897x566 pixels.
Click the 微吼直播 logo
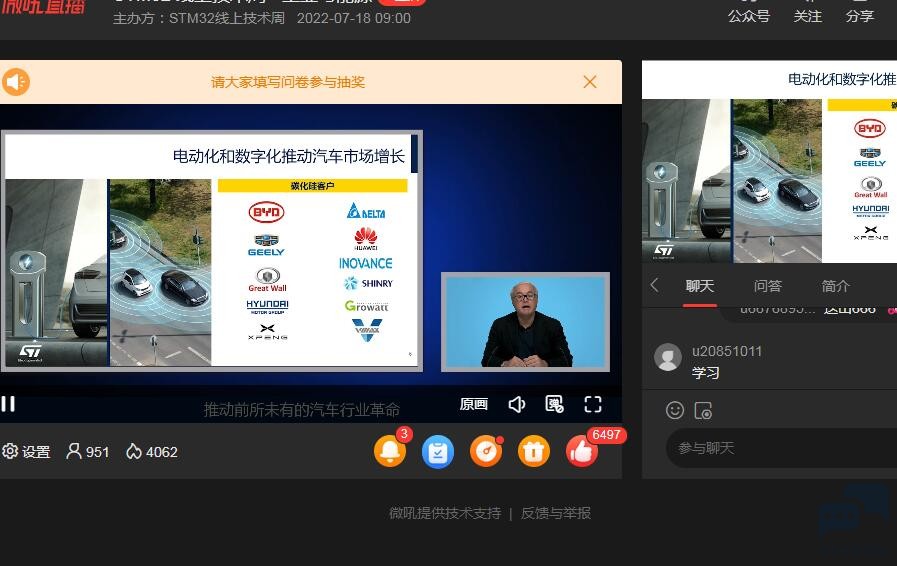pyautogui.click(x=43, y=7)
